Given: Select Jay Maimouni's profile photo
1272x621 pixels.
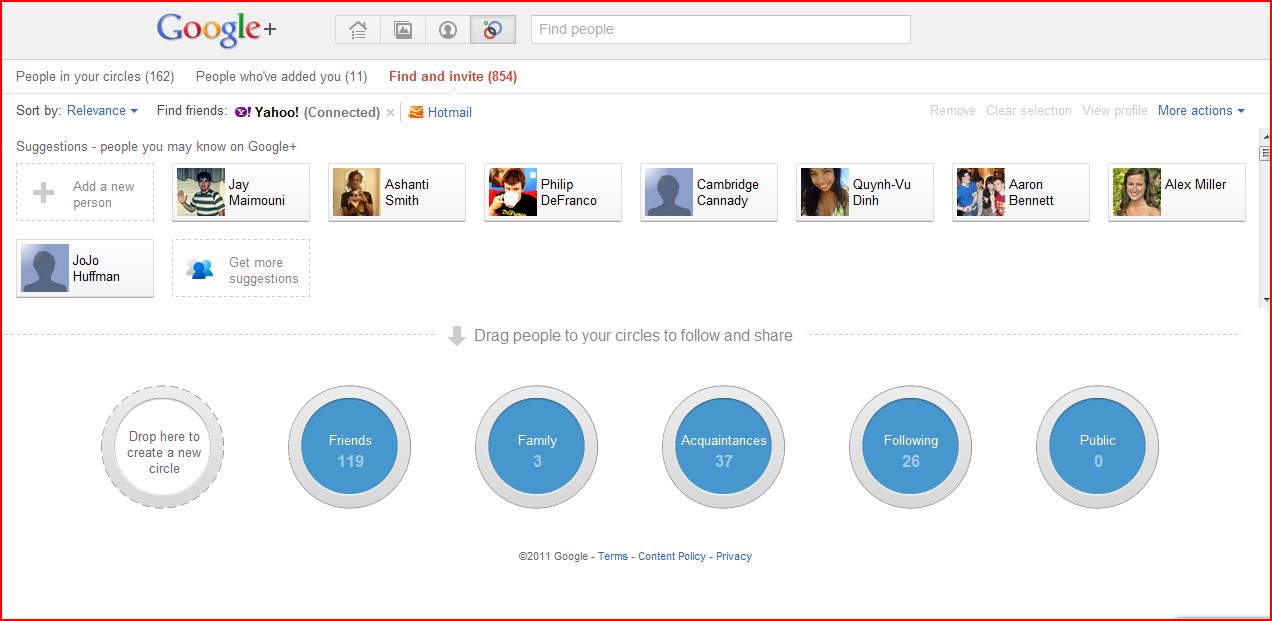Looking at the screenshot, I should tap(201, 192).
